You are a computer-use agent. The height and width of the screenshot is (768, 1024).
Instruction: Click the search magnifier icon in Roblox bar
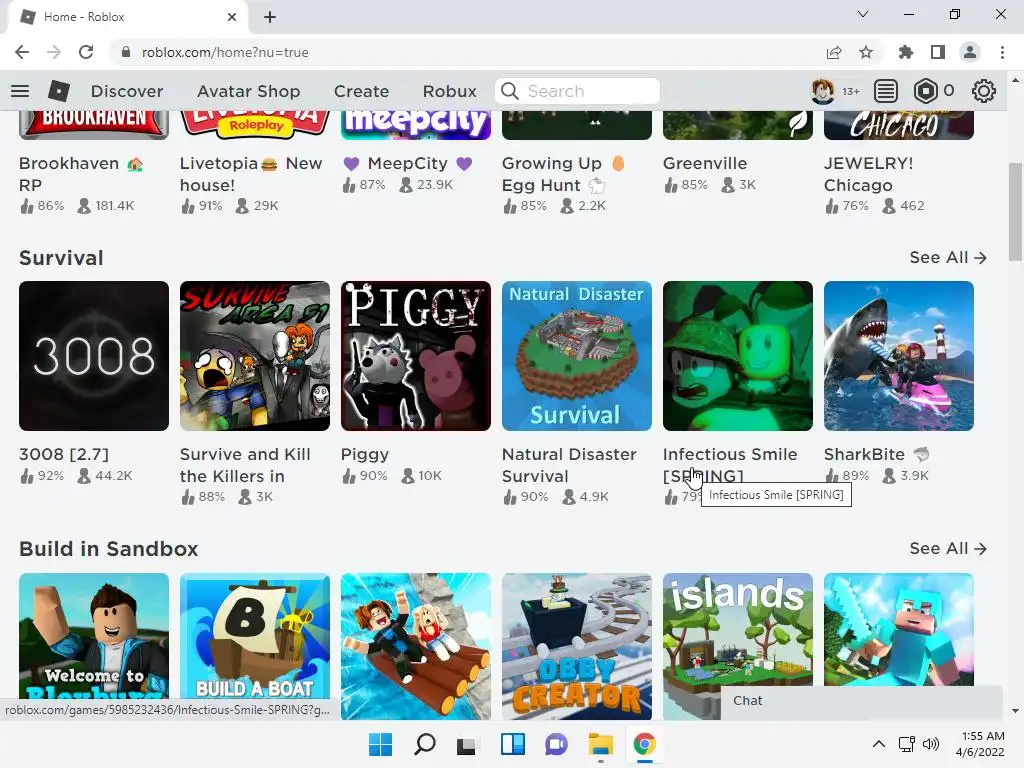click(x=510, y=91)
